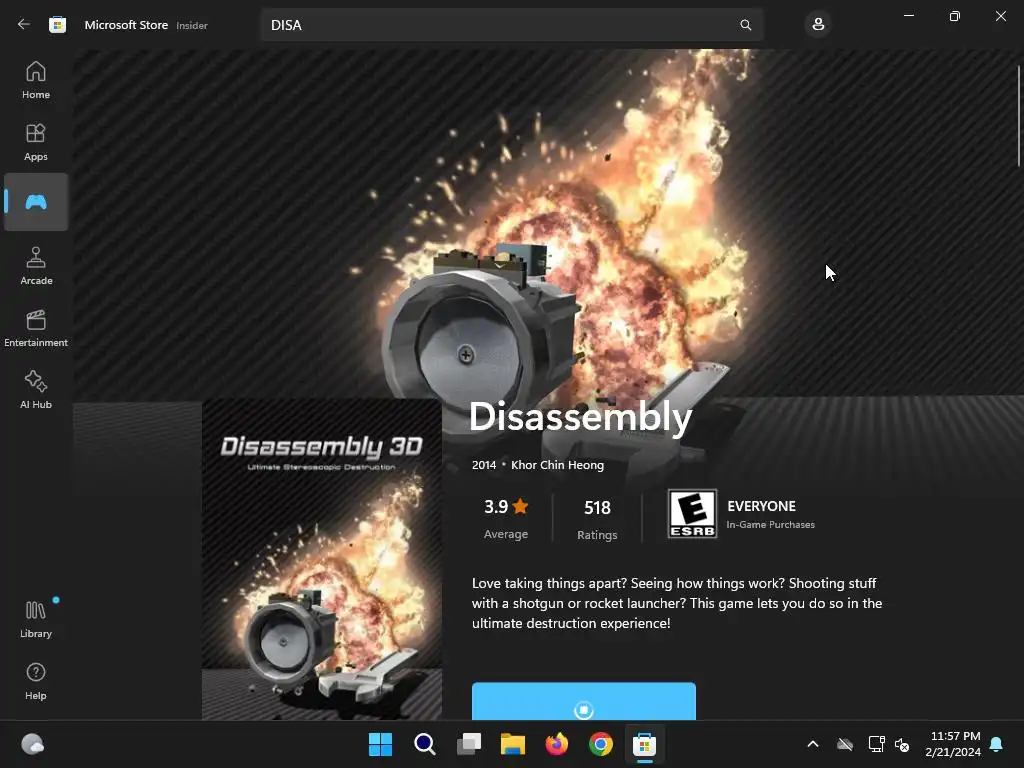1024x768 pixels.
Task: Click the In-Game Purchases label
Action: tap(771, 524)
